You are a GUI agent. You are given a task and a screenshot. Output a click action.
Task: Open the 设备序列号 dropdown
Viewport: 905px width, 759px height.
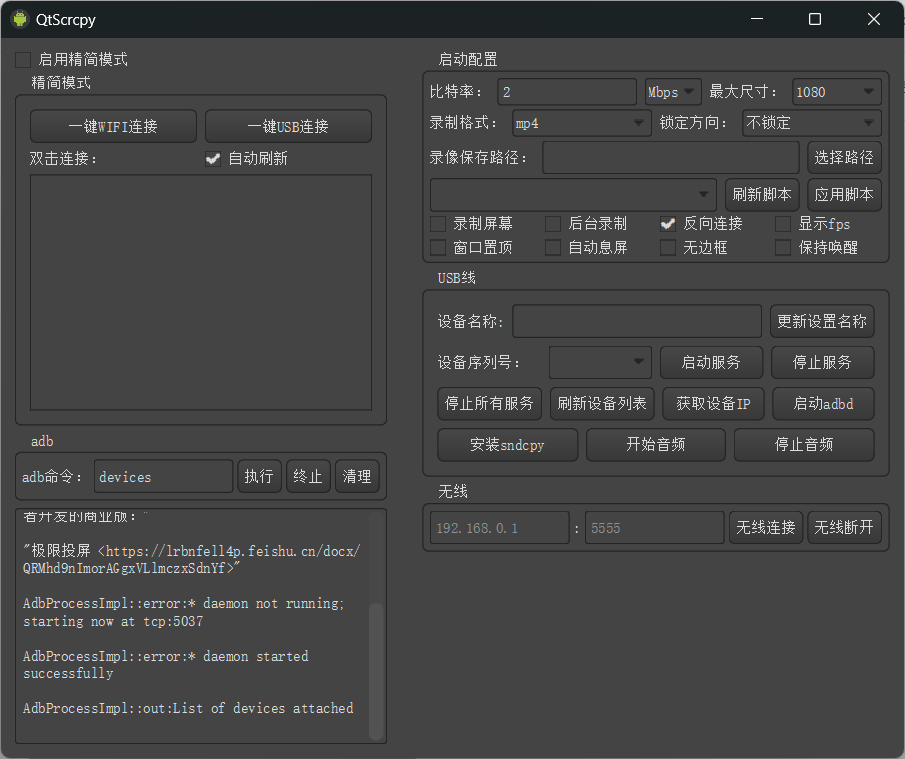click(x=600, y=362)
